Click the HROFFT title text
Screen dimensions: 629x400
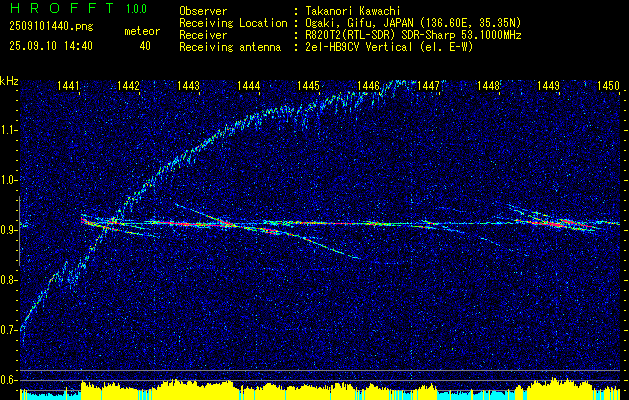click(x=62, y=8)
